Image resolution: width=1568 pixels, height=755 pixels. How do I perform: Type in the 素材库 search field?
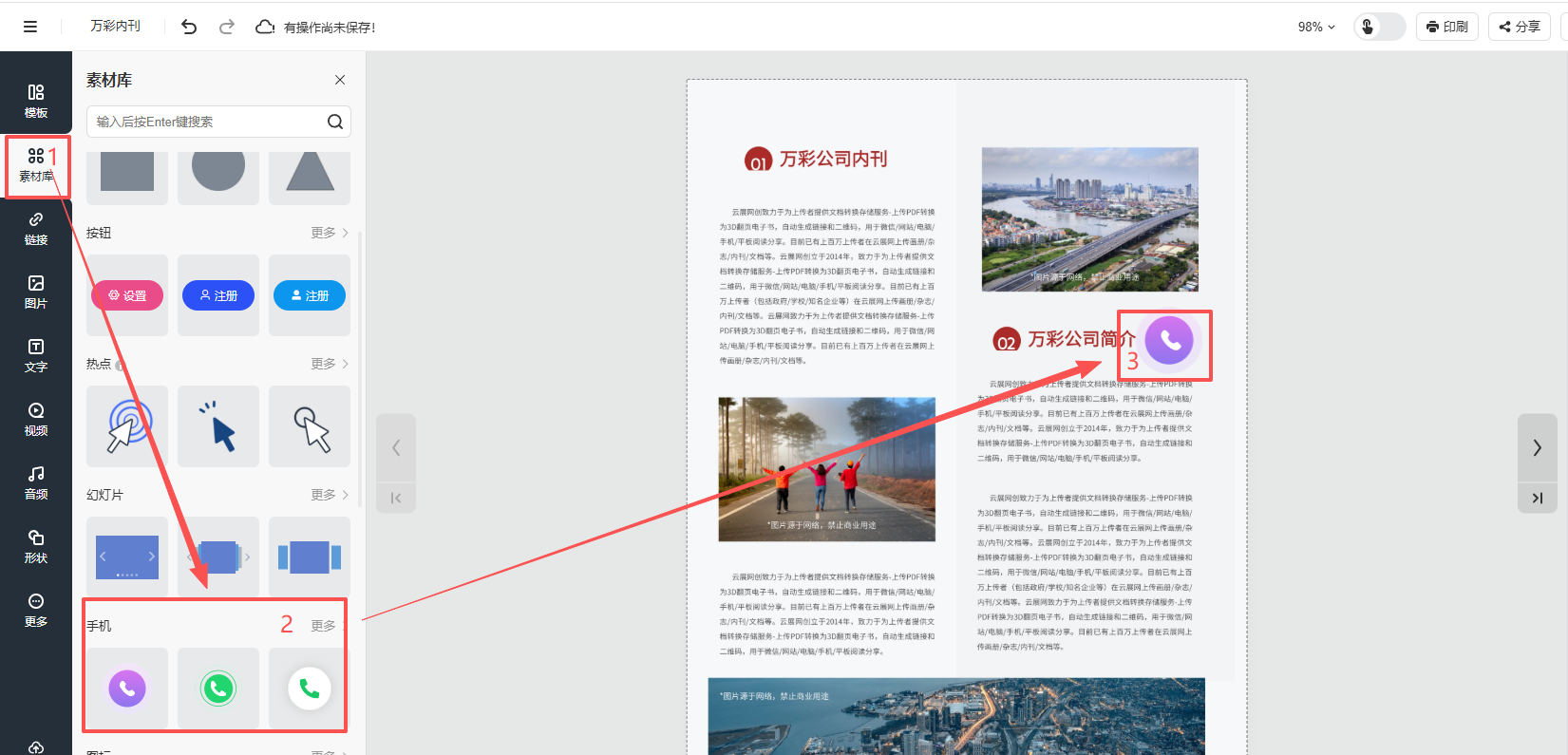click(x=204, y=122)
